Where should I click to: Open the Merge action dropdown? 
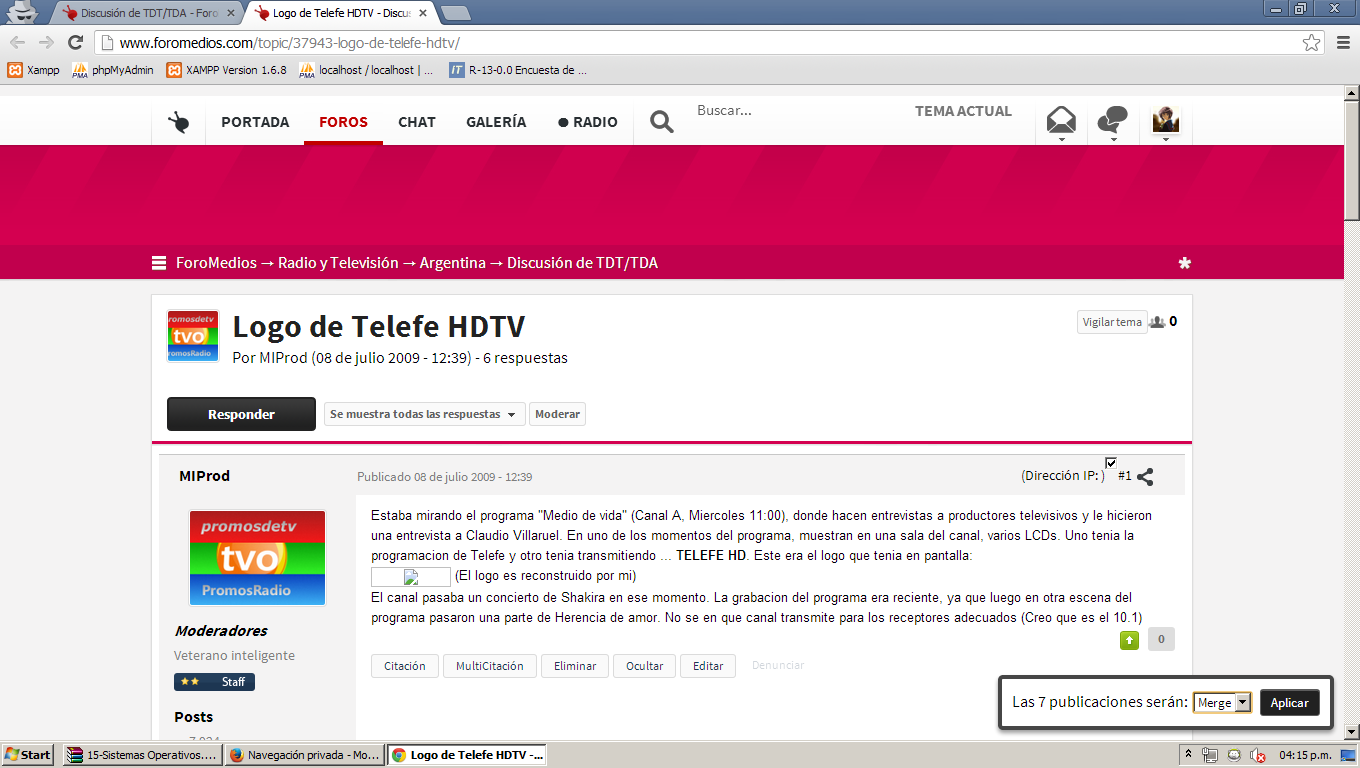click(x=1222, y=703)
